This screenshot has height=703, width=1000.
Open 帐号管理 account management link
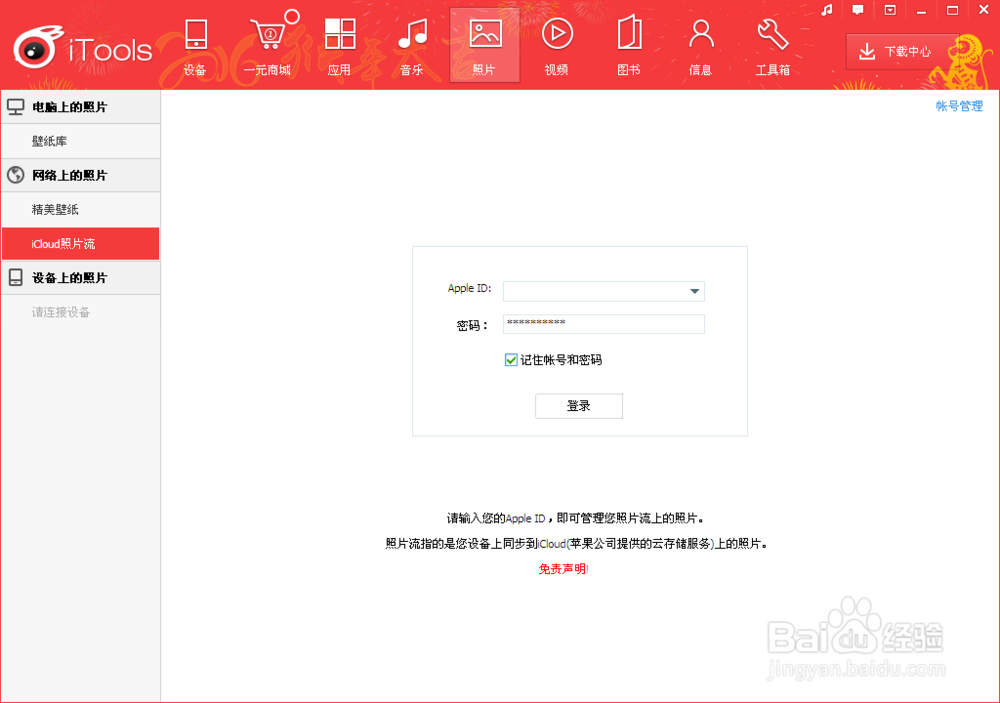[x=959, y=107]
